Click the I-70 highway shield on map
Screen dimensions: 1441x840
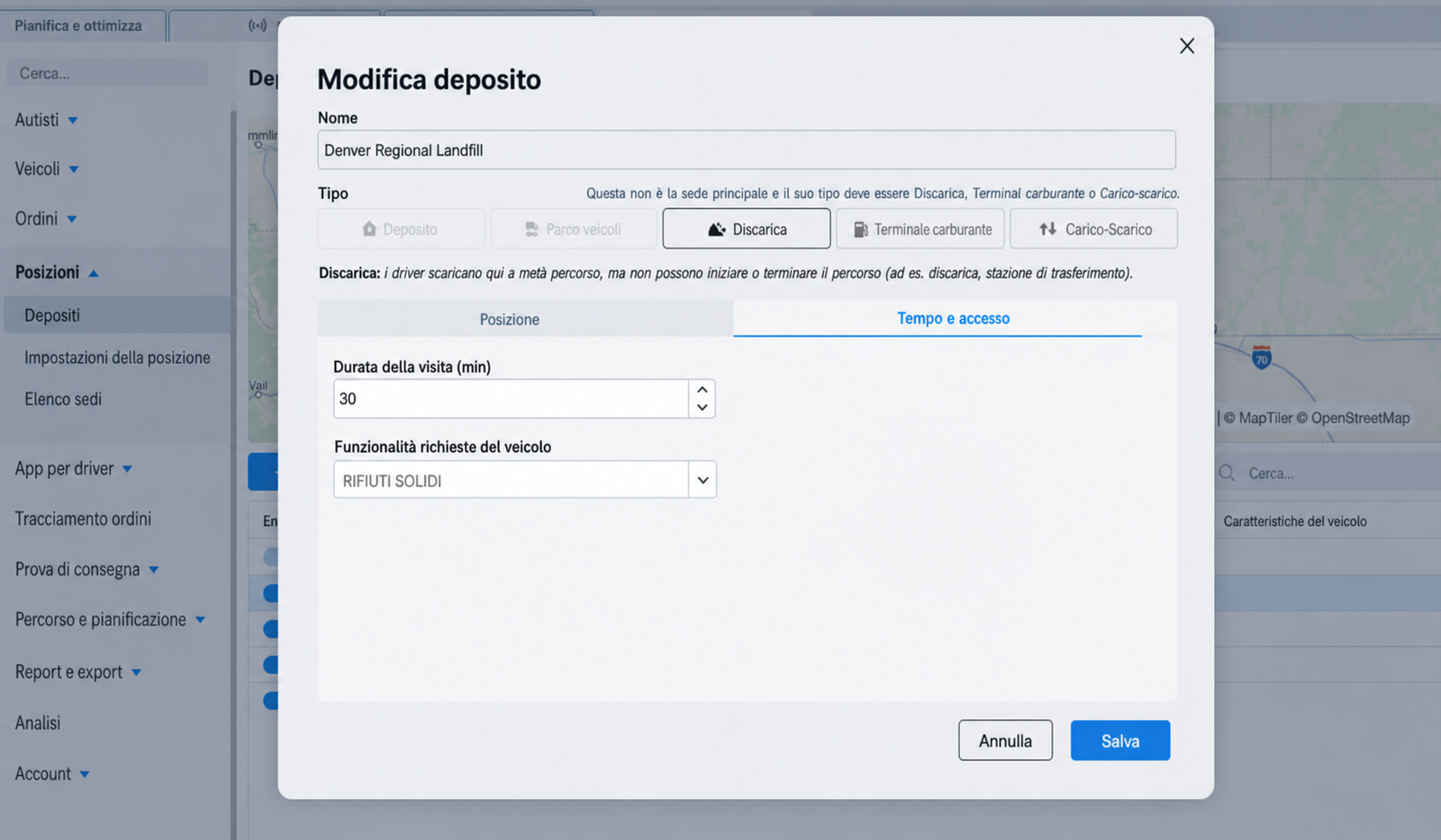1262,357
